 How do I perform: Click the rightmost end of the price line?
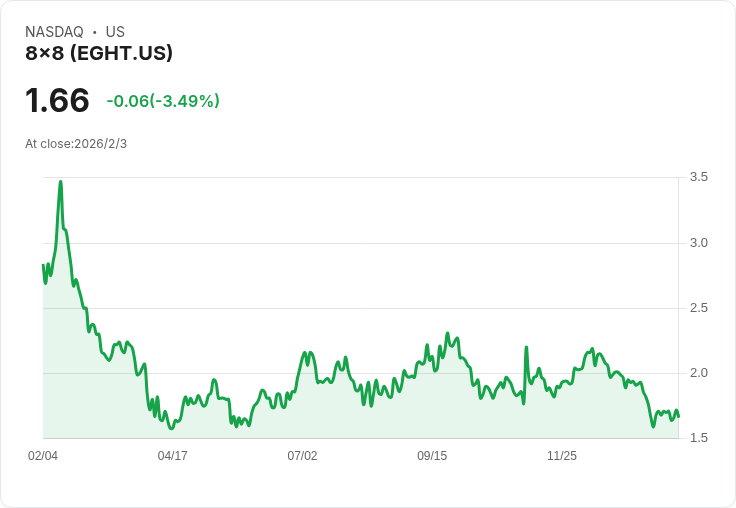coord(678,416)
